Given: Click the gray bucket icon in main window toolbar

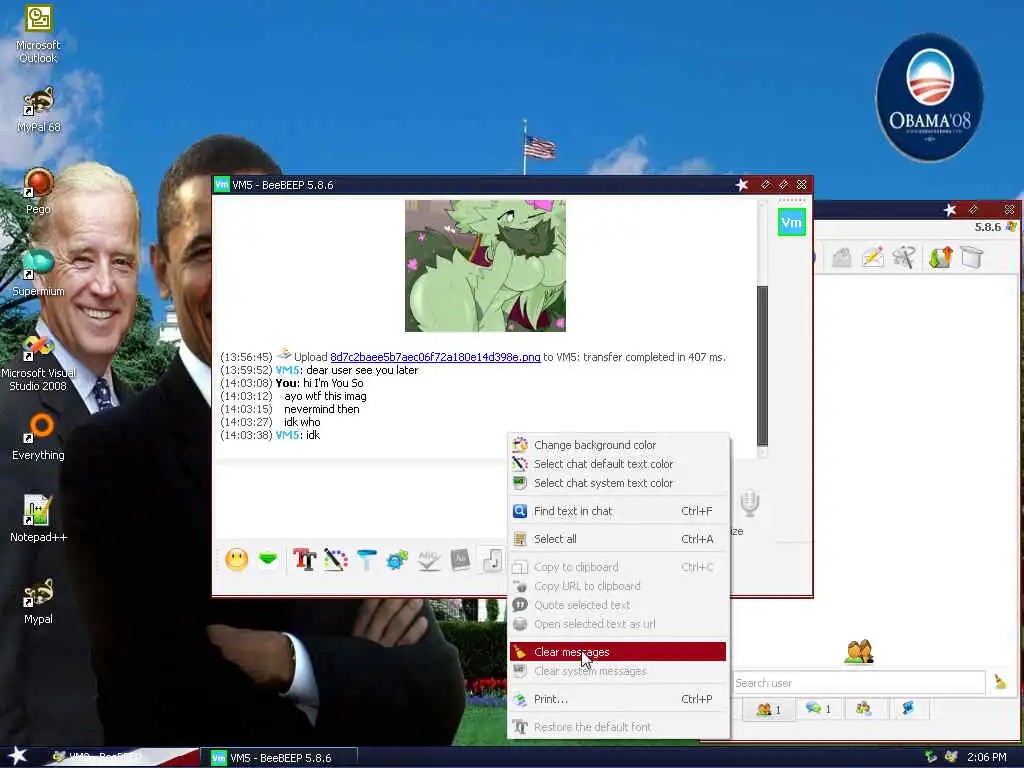Looking at the screenshot, I should tap(971, 257).
